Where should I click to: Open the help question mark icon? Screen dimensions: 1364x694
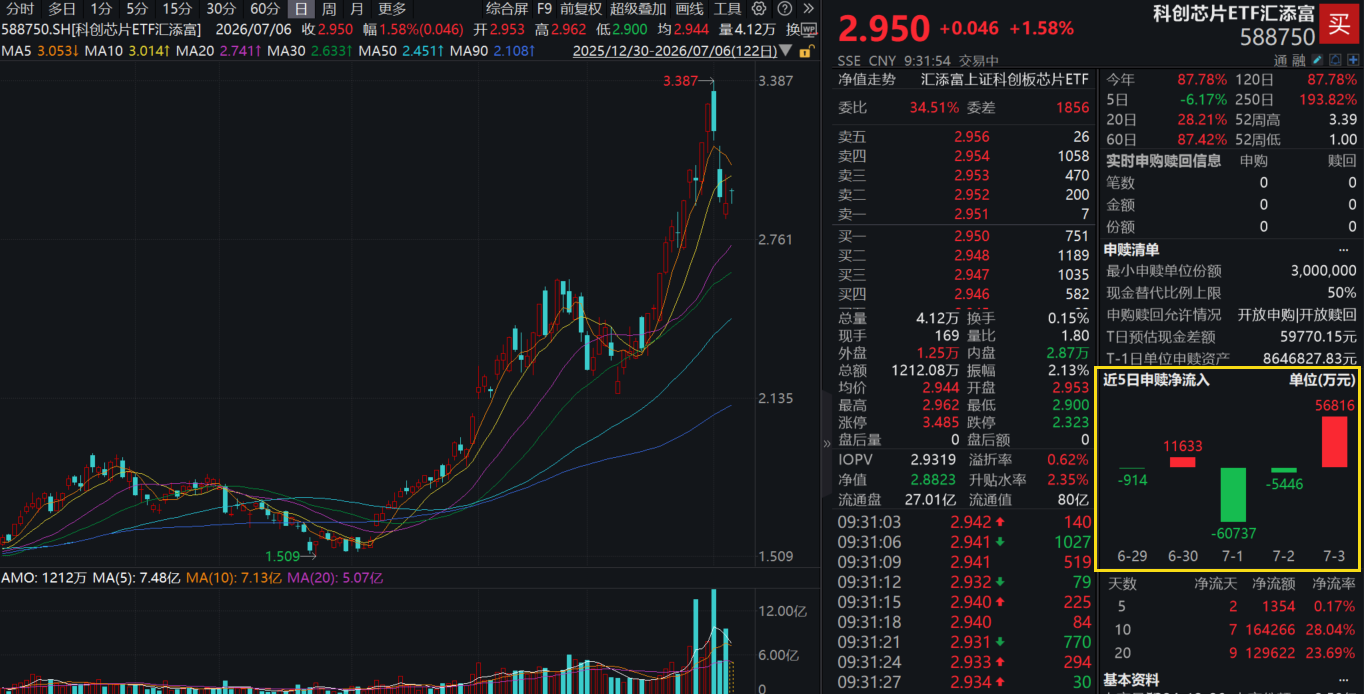[785, 8]
